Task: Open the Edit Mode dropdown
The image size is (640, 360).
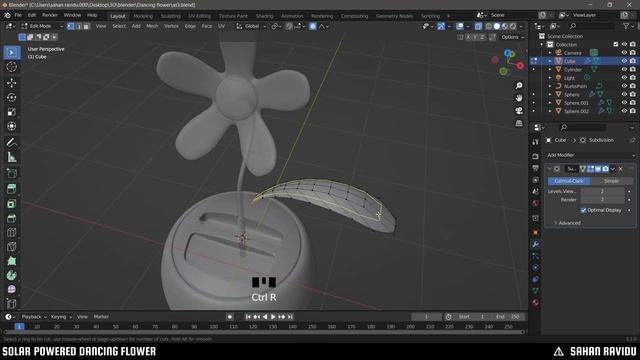Action: [x=42, y=26]
